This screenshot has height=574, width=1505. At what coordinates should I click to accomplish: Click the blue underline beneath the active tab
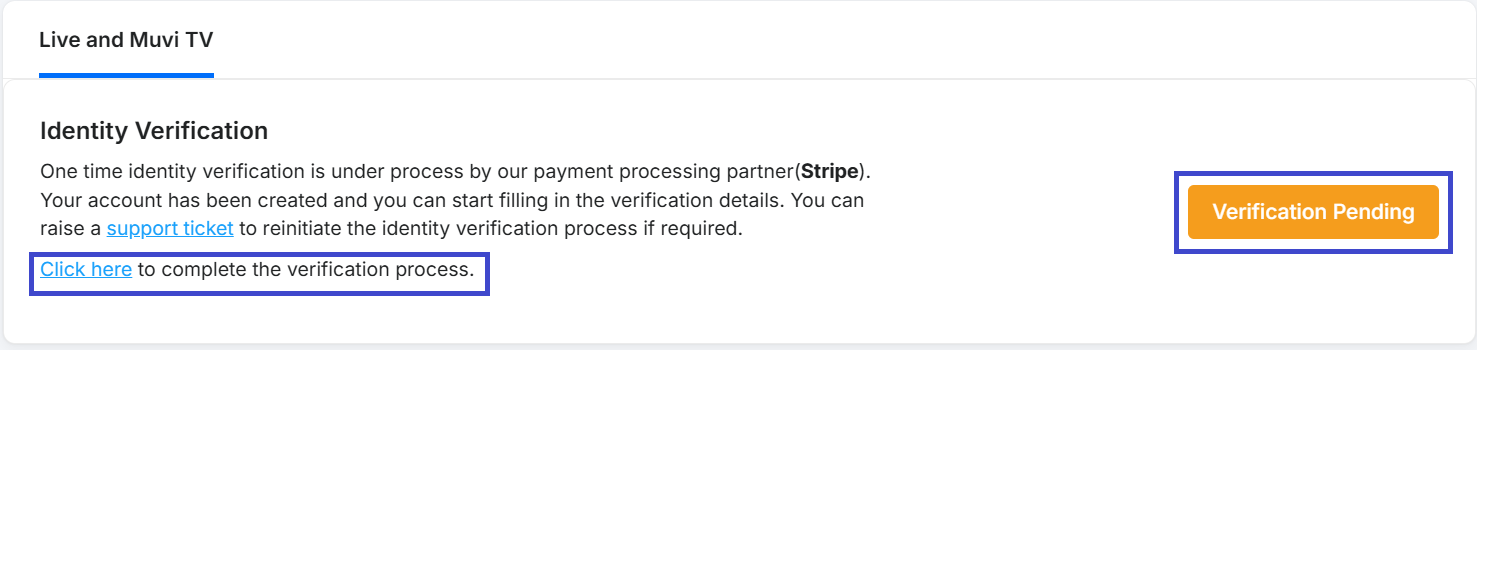(126, 75)
